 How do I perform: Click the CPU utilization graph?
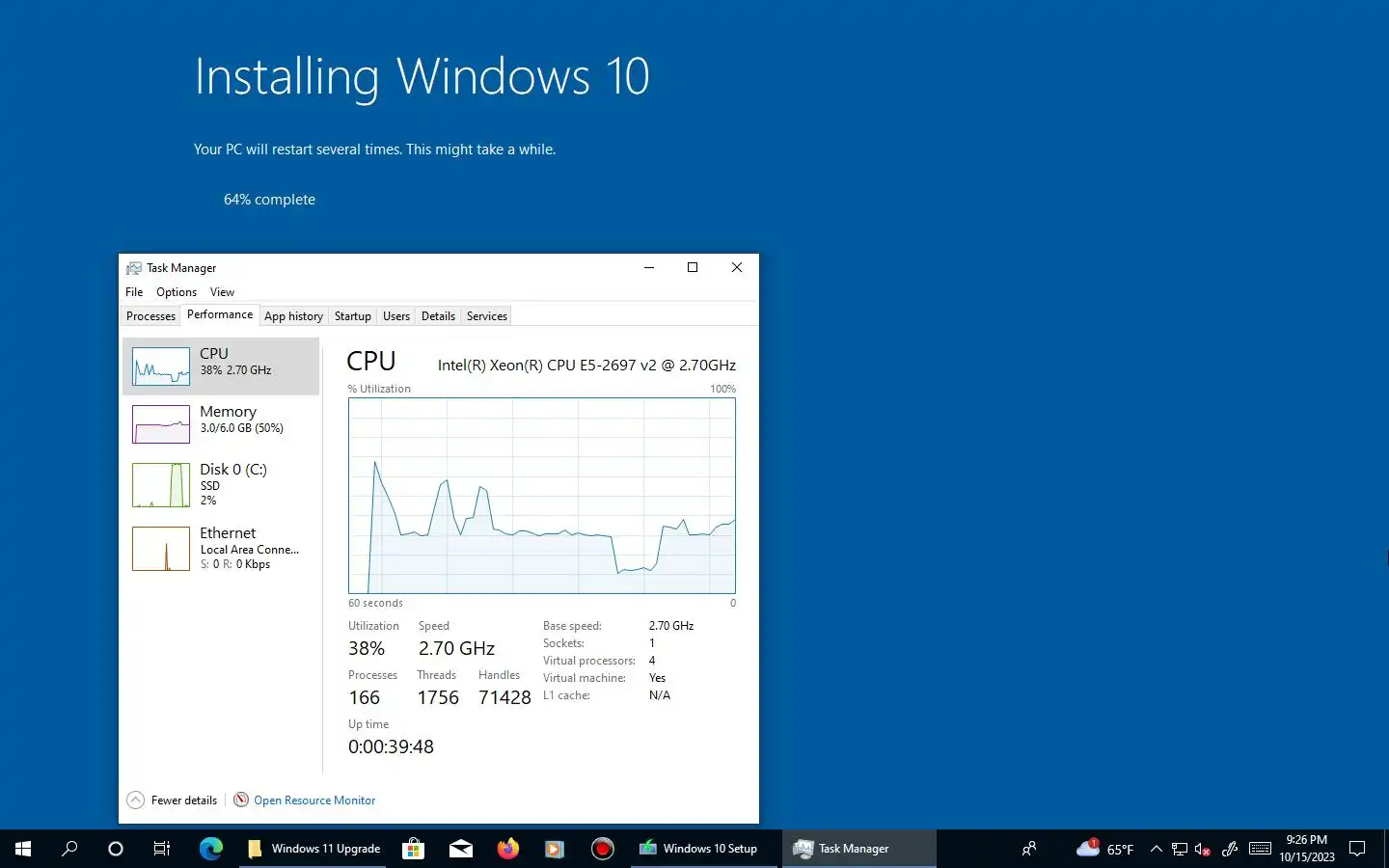542,496
